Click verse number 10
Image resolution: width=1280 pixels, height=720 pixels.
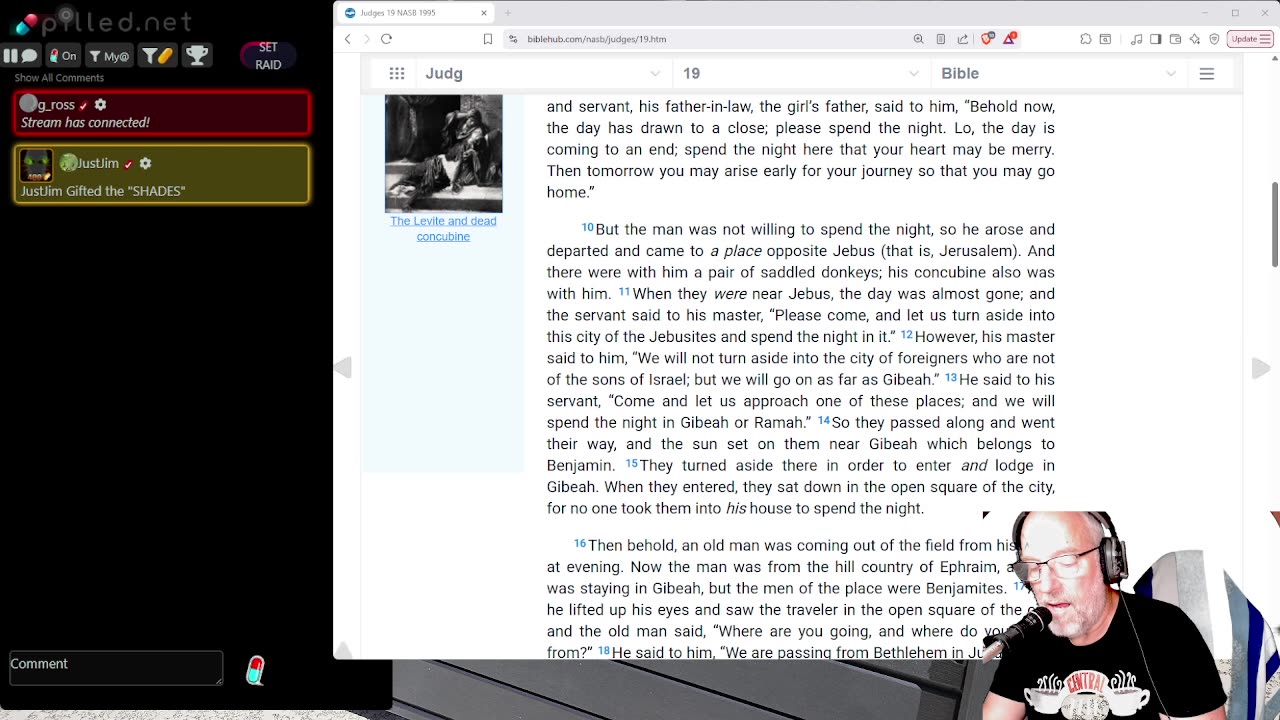coord(588,228)
